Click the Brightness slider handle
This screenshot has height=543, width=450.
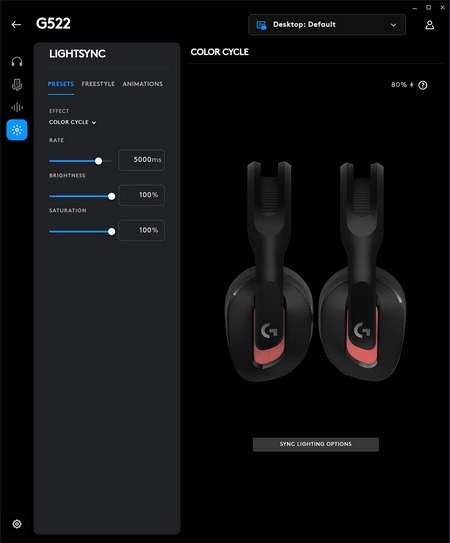(x=112, y=196)
